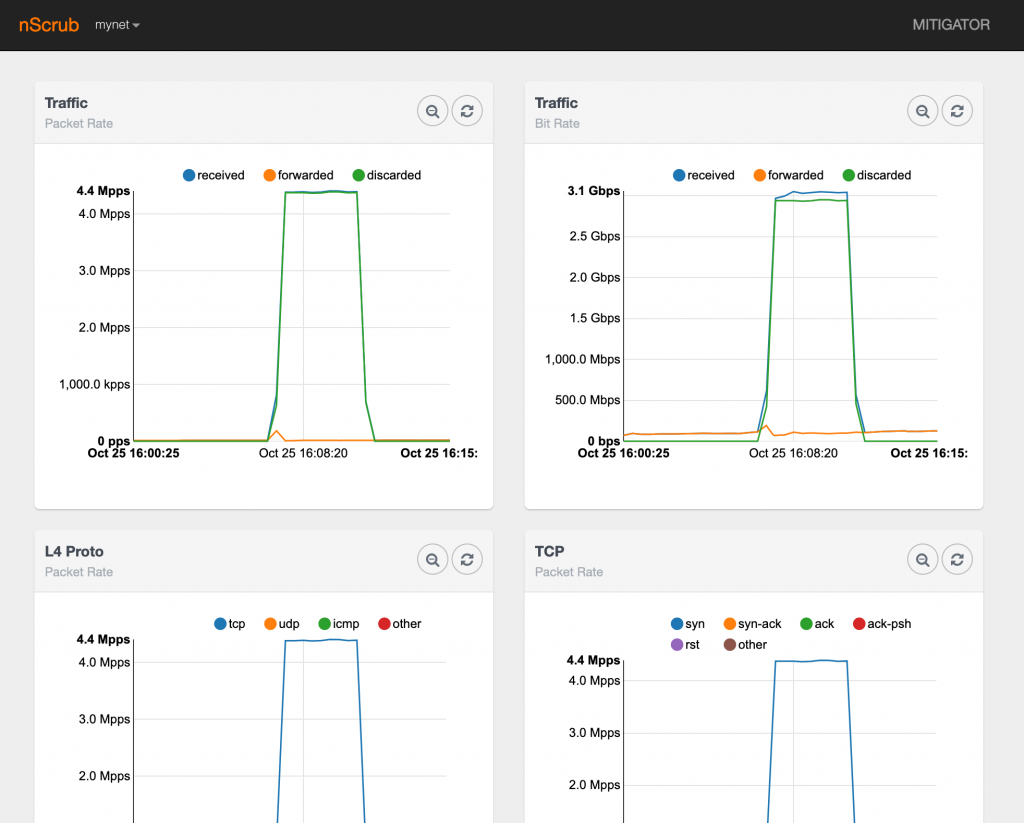Toggle discarded series in Packet Rate legend
This screenshot has height=823, width=1024.
tap(387, 175)
